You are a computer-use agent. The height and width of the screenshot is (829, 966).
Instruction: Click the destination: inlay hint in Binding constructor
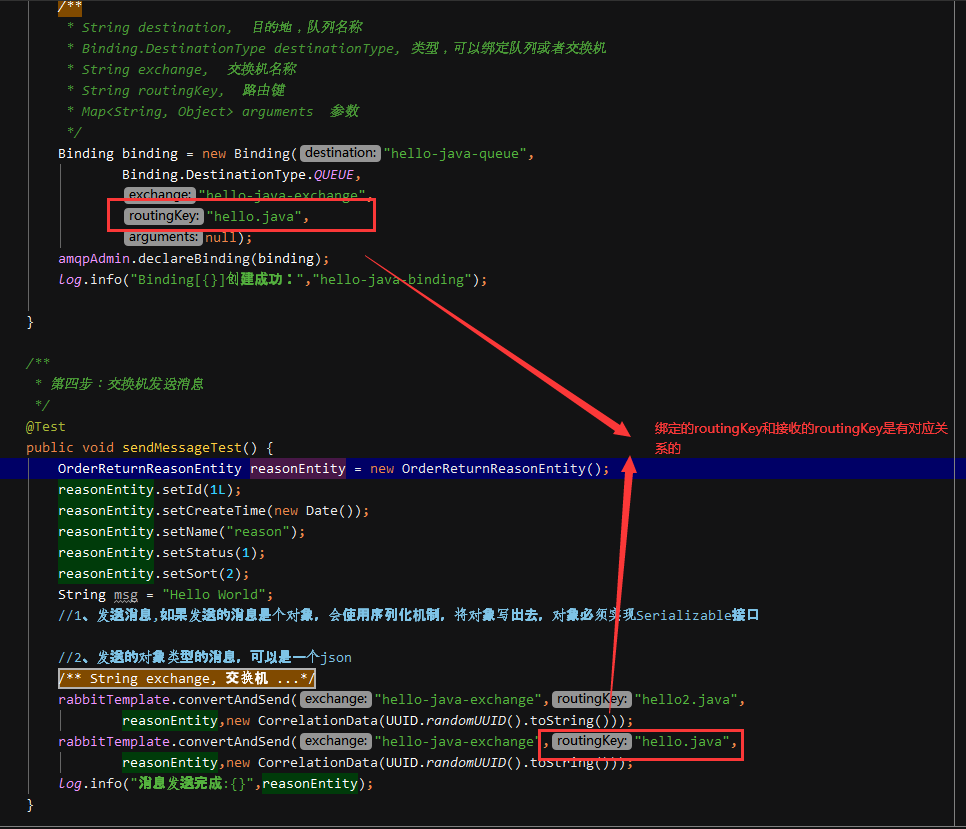coord(341,153)
